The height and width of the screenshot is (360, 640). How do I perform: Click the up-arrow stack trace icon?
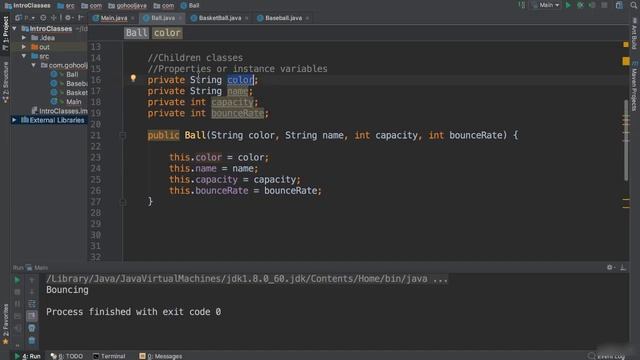32,280
